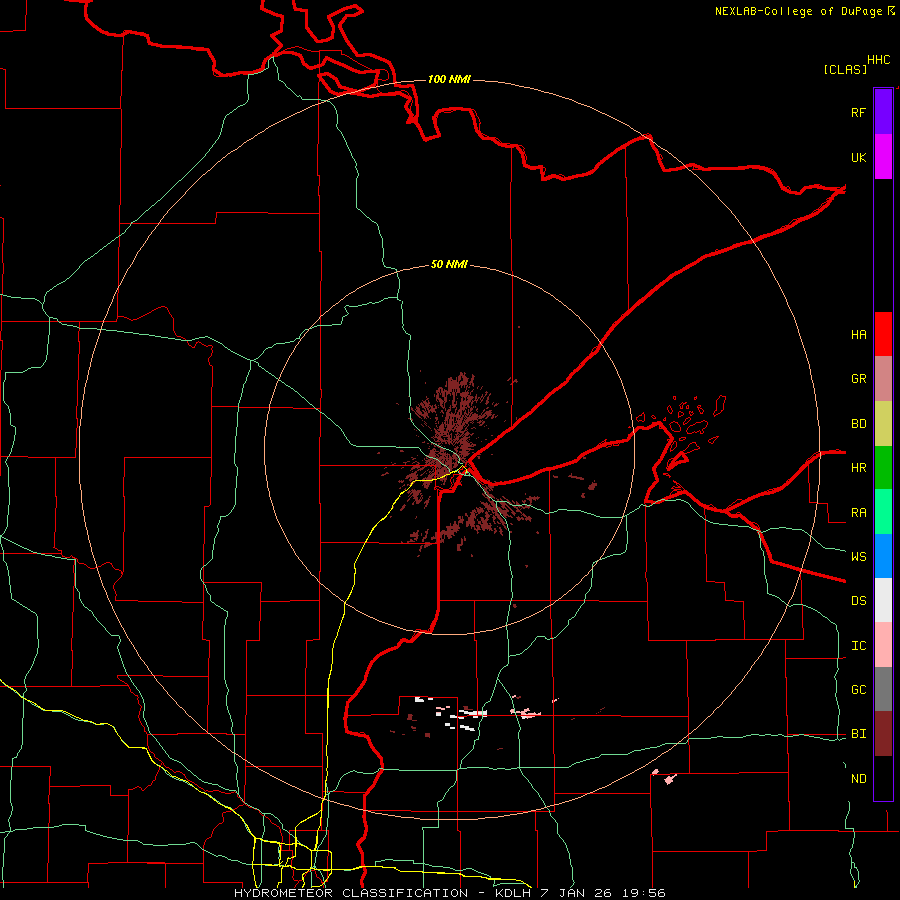Click the 100 NMI range ring label
Image resolution: width=900 pixels, height=900 pixels.
click(449, 79)
